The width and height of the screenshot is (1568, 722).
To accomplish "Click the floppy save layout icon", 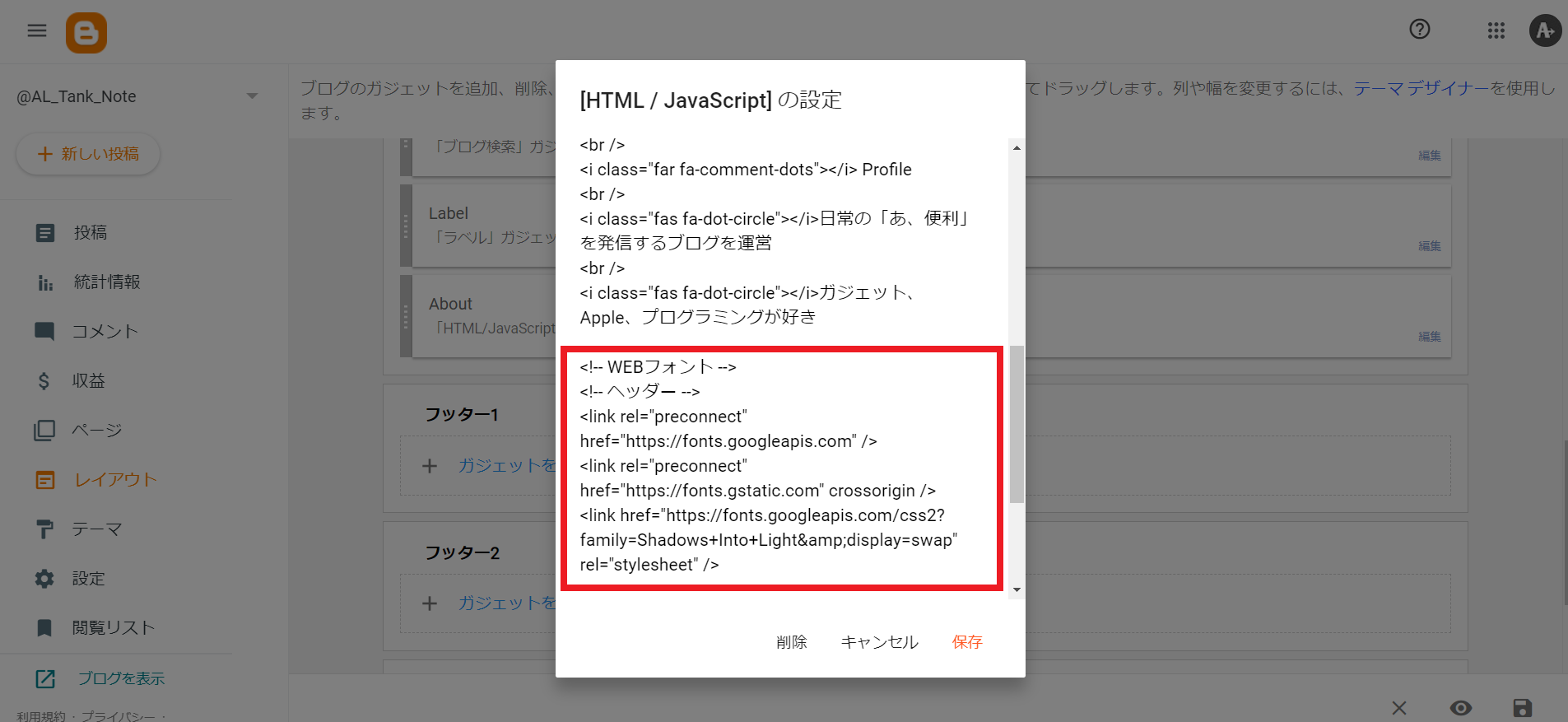I will [x=1523, y=708].
